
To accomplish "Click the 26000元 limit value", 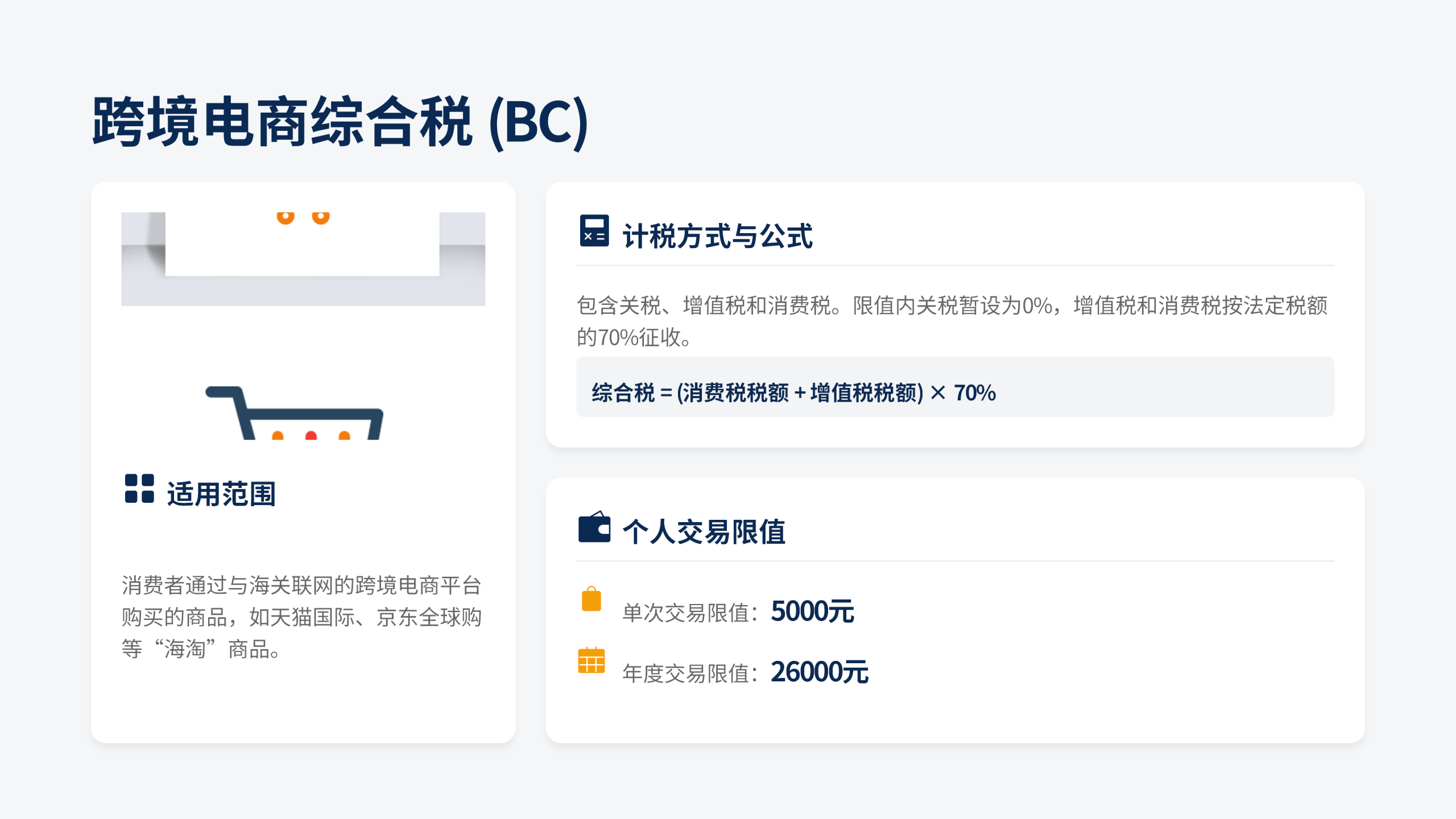I will click(819, 672).
